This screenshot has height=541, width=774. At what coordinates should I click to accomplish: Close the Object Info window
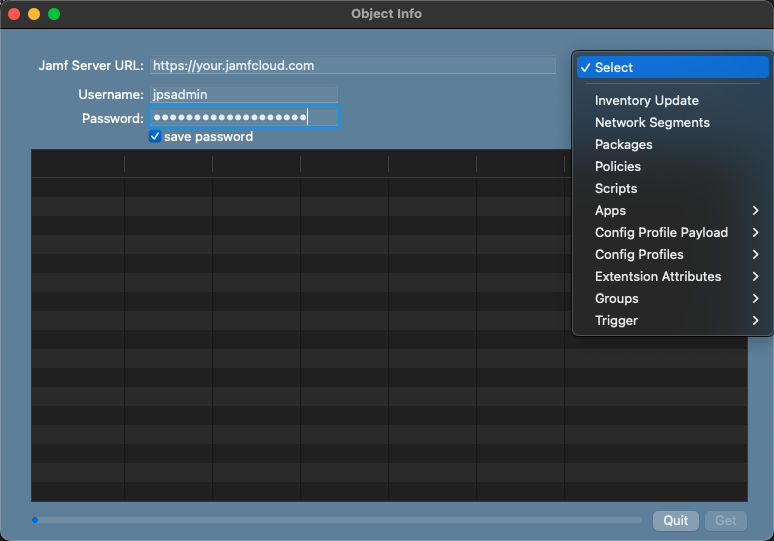click(x=14, y=14)
